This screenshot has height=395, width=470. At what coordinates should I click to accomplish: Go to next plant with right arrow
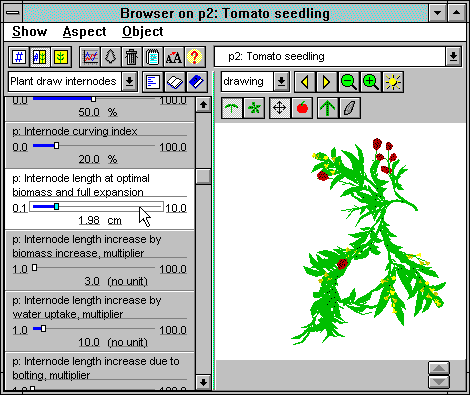click(x=326, y=82)
